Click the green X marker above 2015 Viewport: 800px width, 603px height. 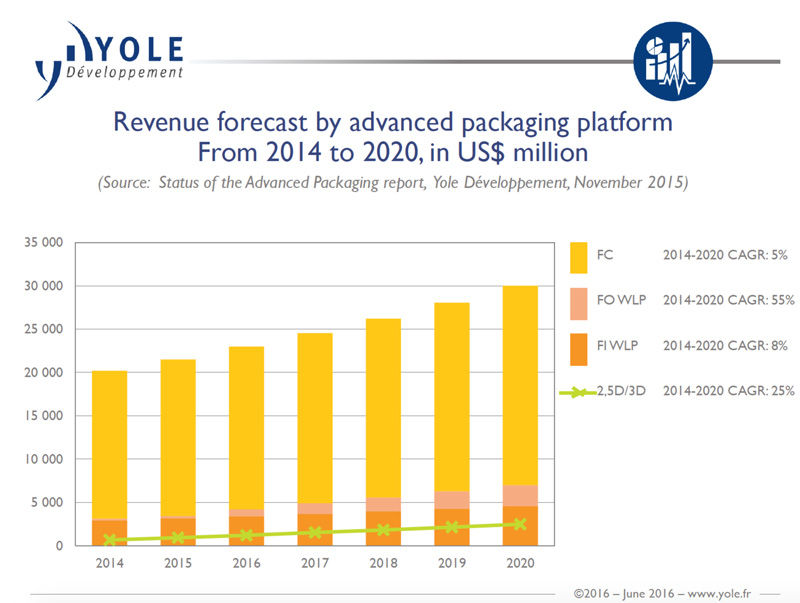tap(177, 538)
